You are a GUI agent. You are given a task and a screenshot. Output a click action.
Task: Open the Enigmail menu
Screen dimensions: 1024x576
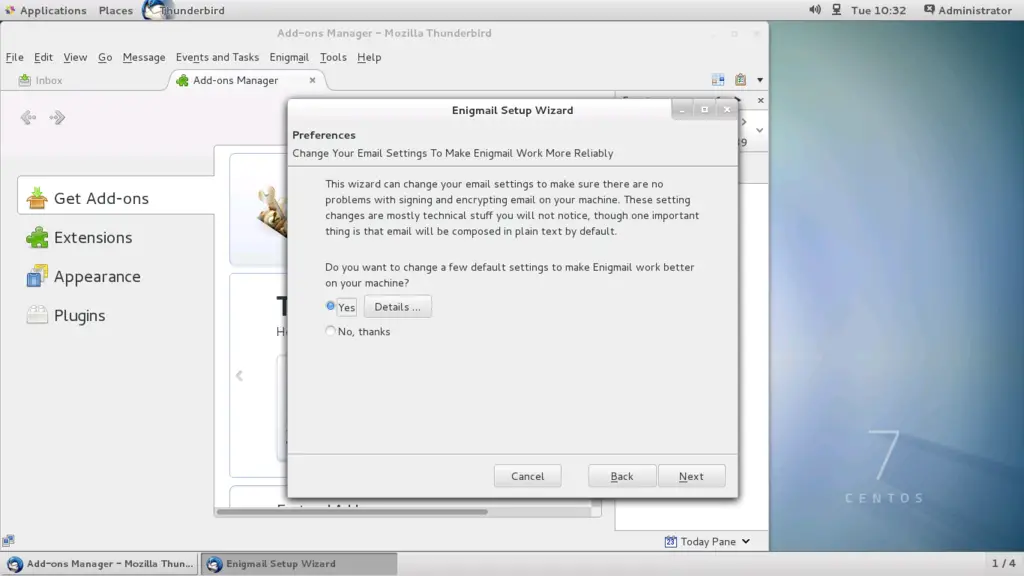tap(289, 57)
